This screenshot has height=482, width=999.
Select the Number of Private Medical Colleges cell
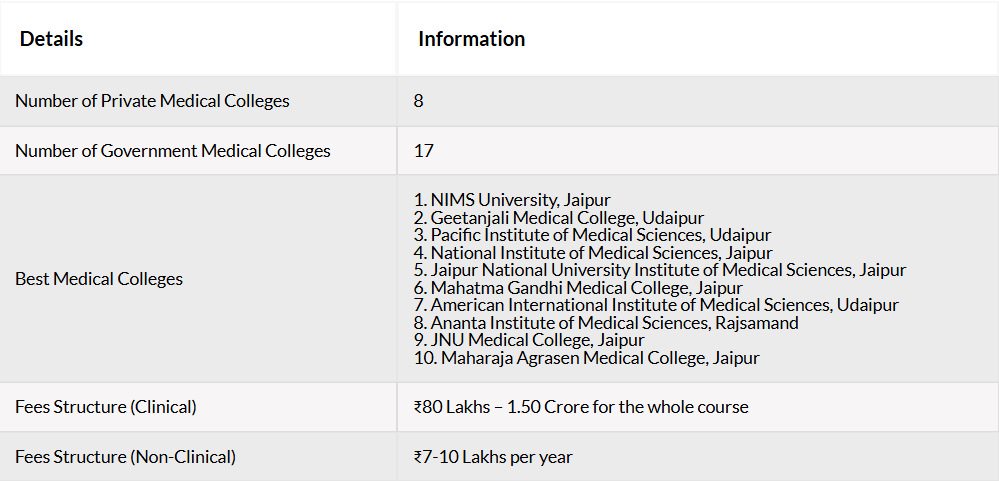coord(198,101)
